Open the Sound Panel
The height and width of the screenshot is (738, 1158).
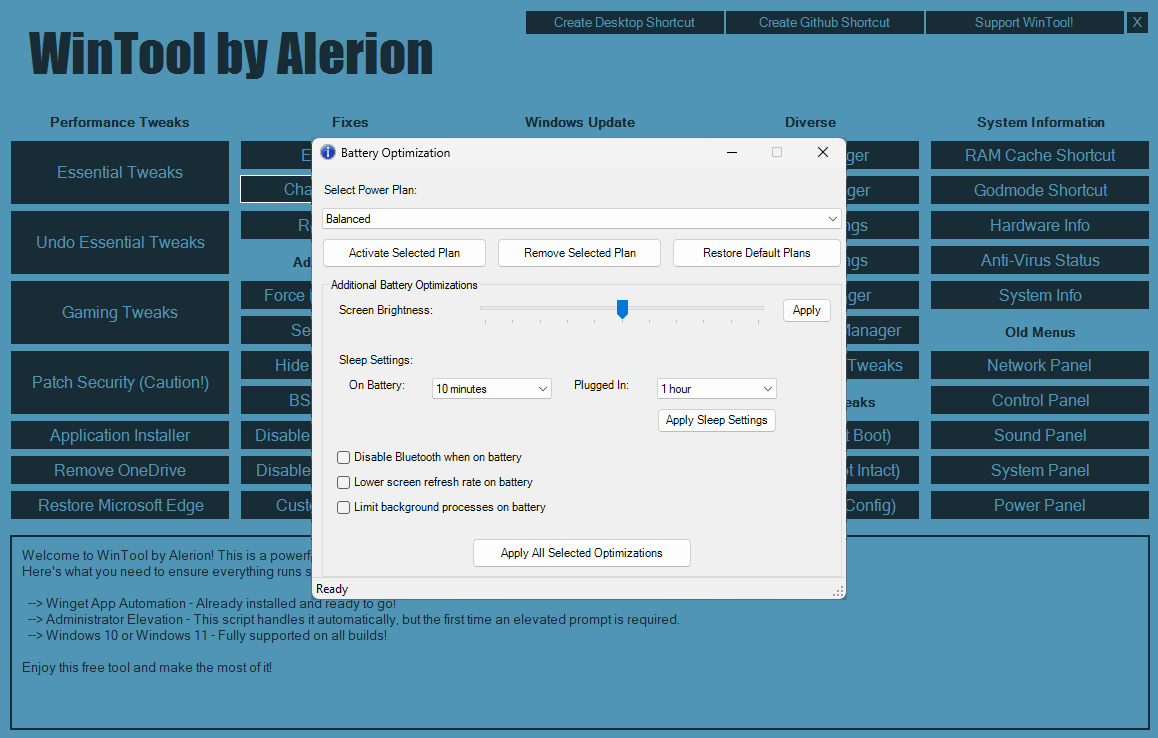1040,435
